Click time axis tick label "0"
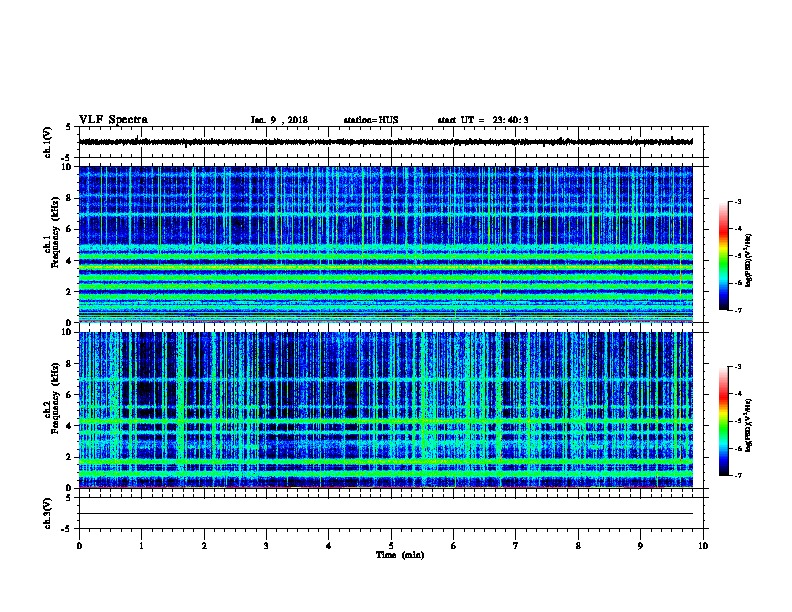The height and width of the screenshot is (612, 792). [x=79, y=545]
